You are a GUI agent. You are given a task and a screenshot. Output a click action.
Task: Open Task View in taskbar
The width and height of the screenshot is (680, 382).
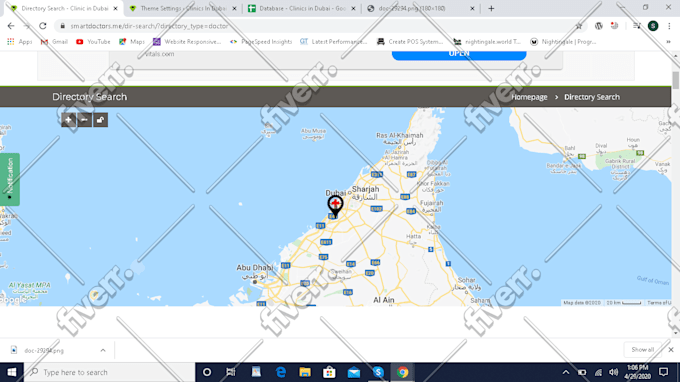point(231,372)
